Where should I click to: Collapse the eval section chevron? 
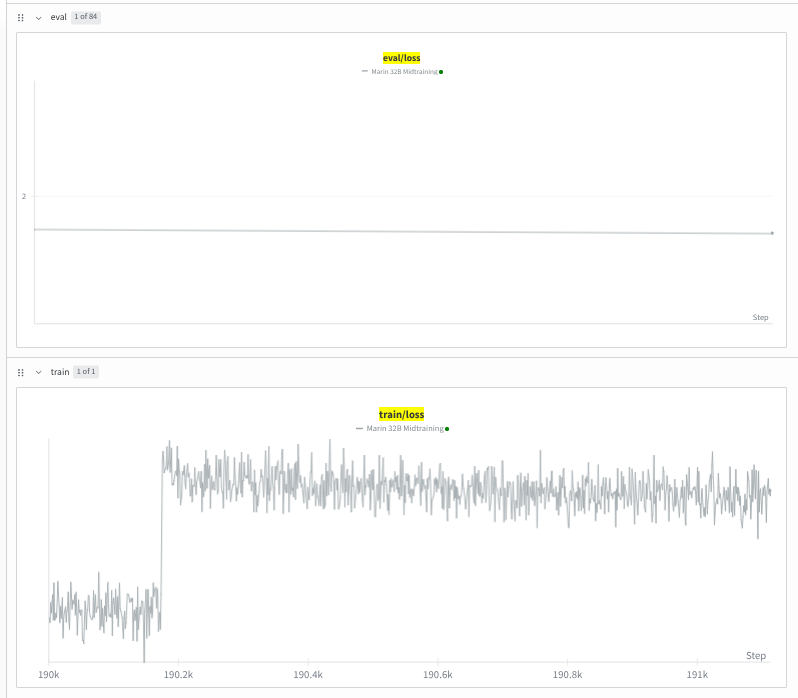coord(38,18)
